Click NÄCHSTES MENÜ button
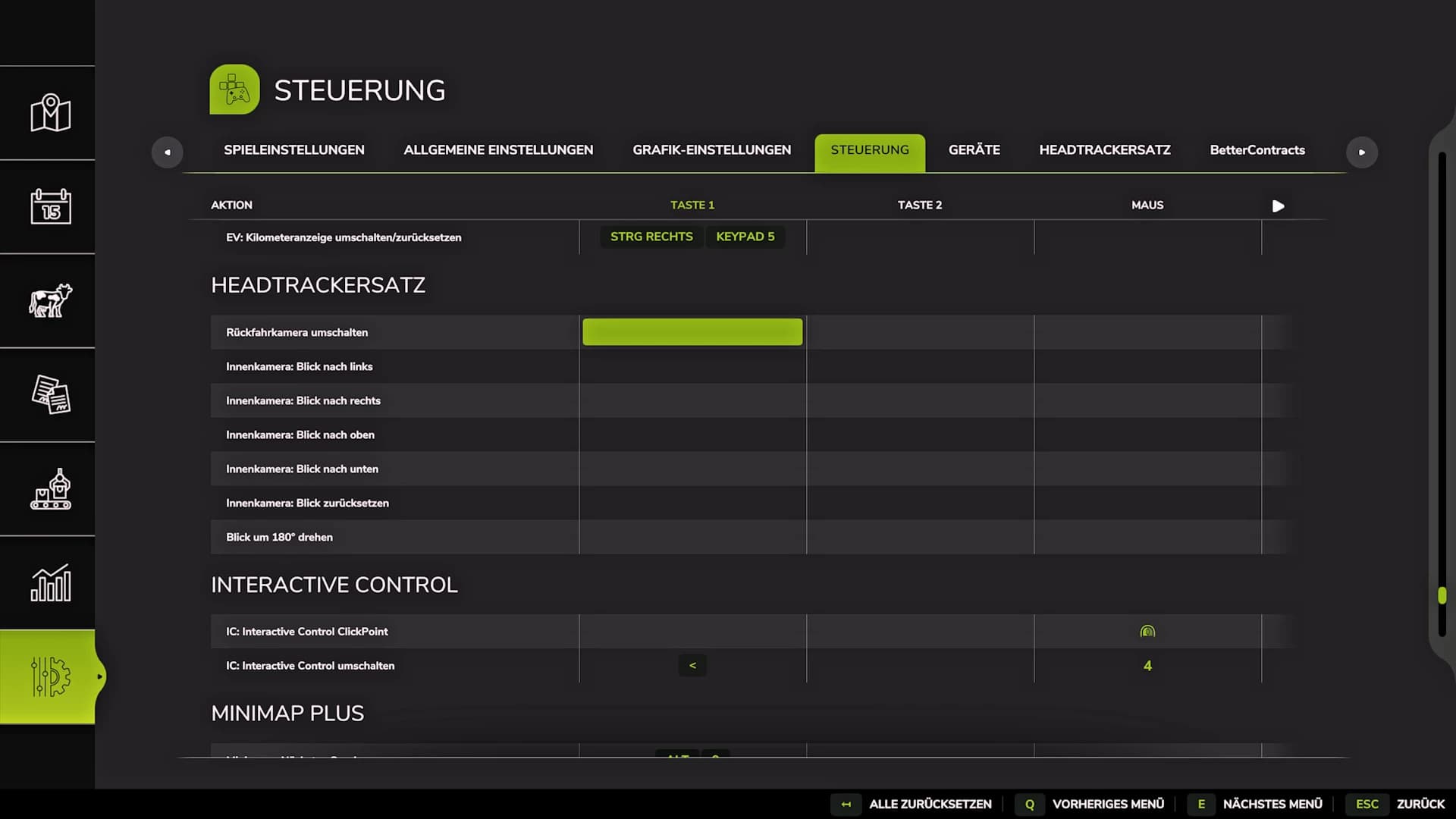Screen dimensions: 1456x819 point(1255,804)
